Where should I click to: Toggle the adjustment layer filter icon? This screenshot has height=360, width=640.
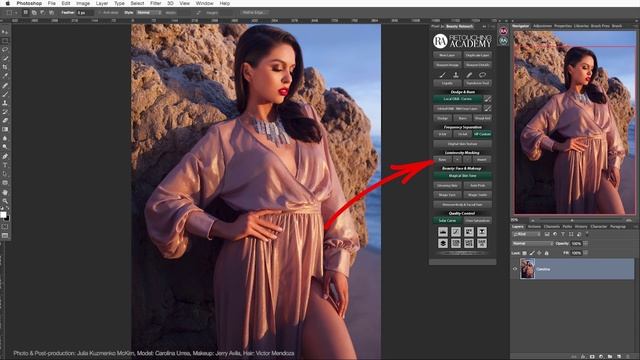tap(555, 234)
